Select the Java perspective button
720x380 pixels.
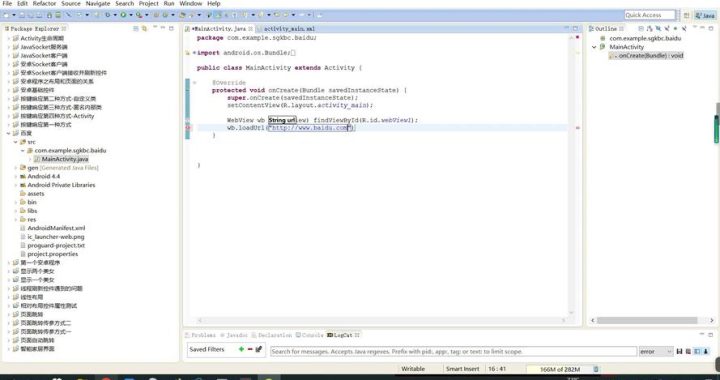pyautogui.click(x=706, y=15)
